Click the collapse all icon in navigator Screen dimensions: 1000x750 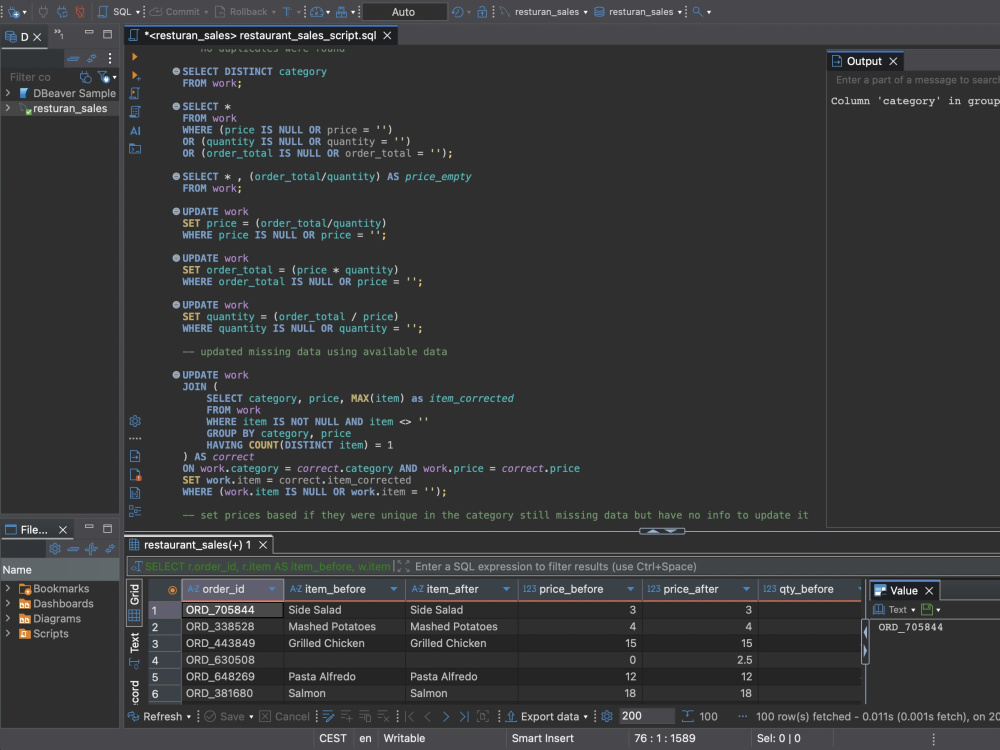pos(73,59)
